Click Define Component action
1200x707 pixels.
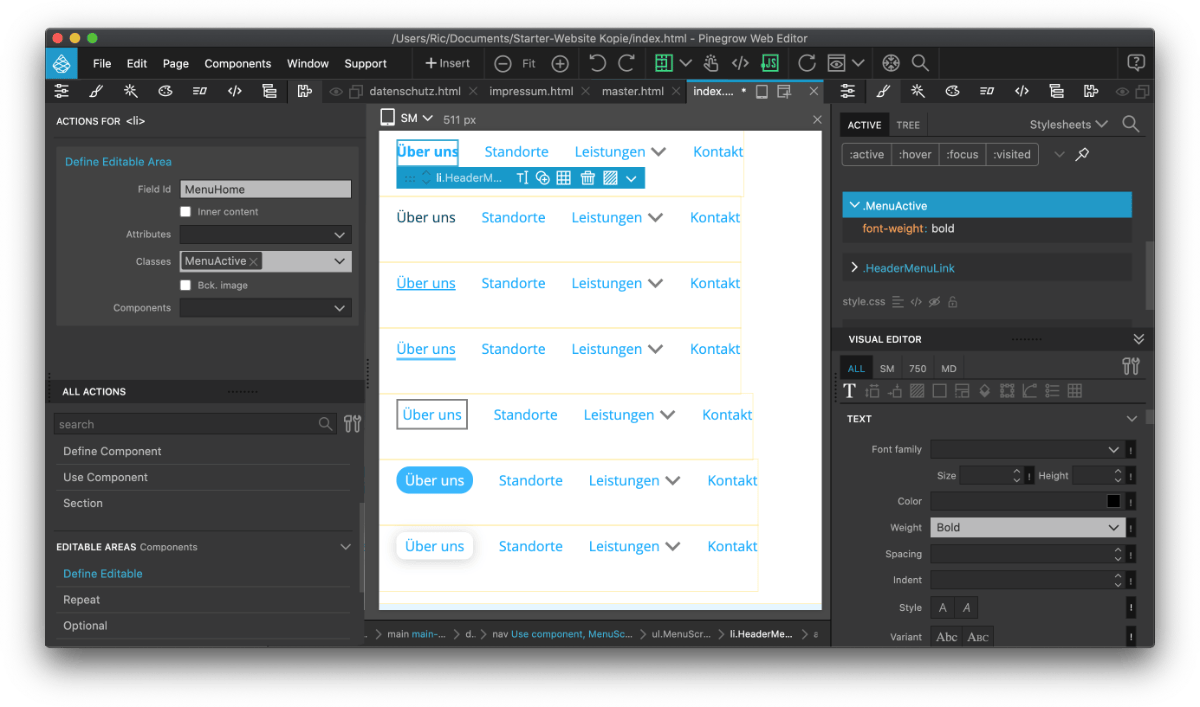point(112,451)
